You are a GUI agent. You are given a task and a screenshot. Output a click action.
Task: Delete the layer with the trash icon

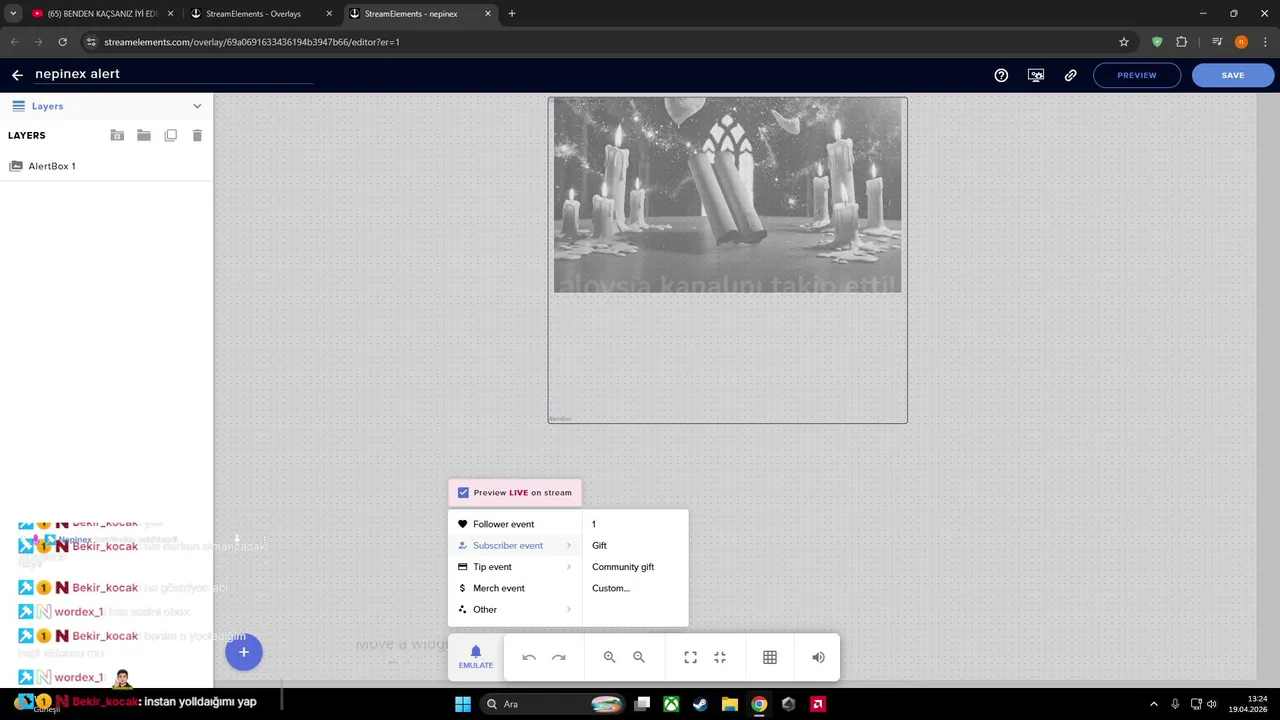[x=197, y=135]
